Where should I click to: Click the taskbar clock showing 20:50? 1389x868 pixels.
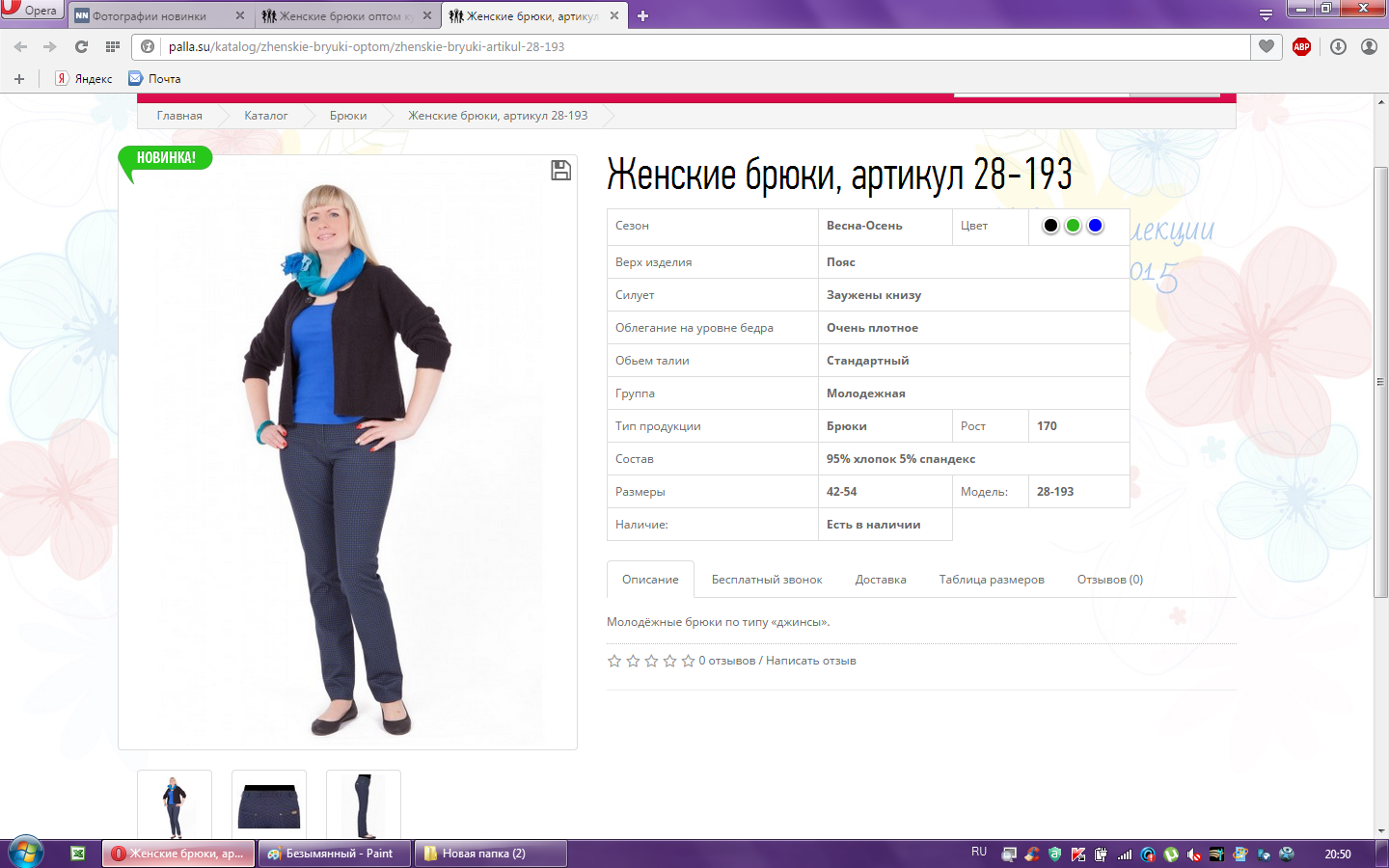pyautogui.click(x=1338, y=854)
